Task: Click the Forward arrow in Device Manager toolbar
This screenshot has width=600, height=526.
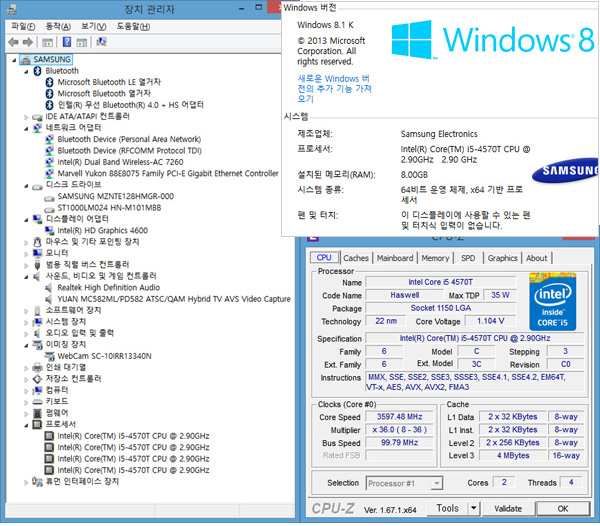Action: coord(28,42)
